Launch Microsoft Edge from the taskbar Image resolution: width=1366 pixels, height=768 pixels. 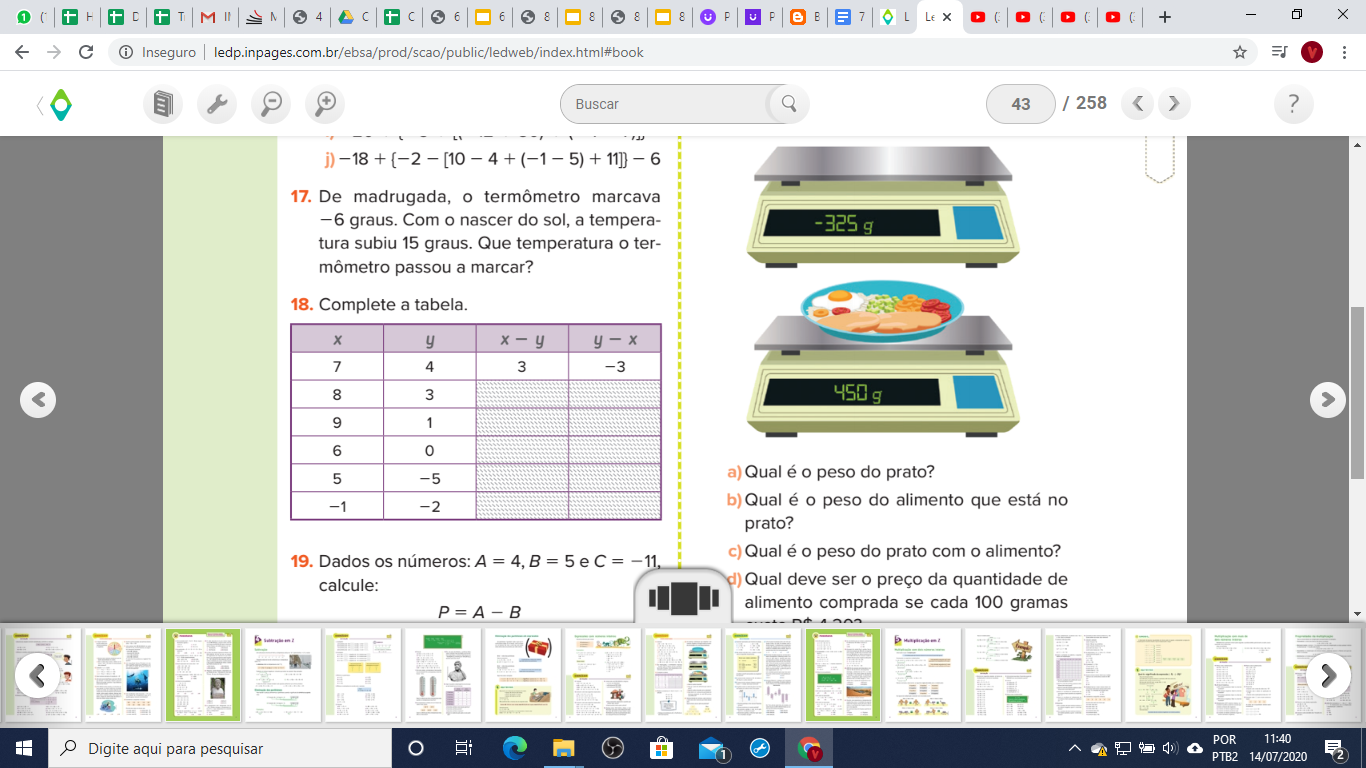514,748
